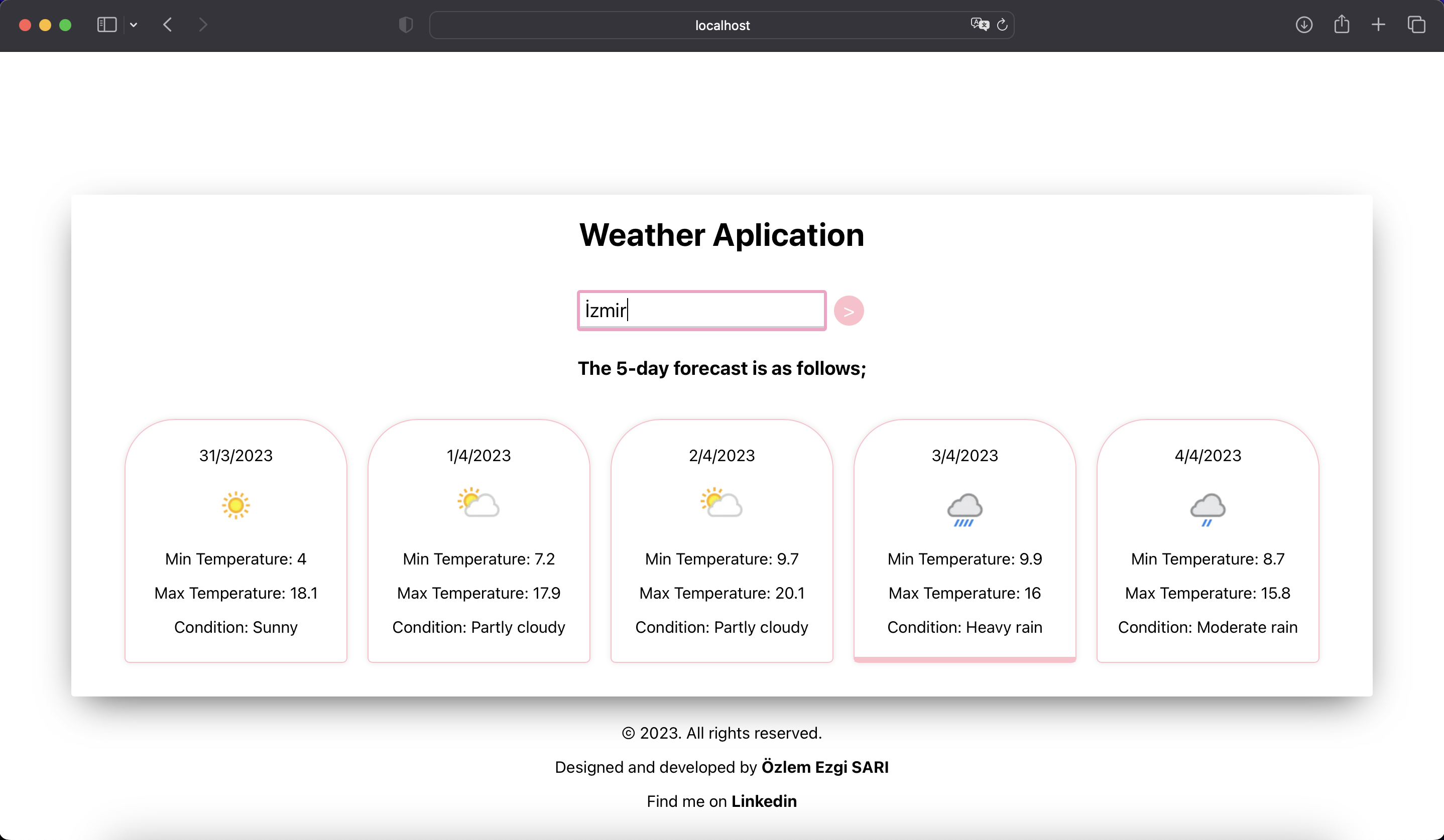The width and height of the screenshot is (1444, 840).
Task: Click the pink search submit arrow button
Action: (x=848, y=311)
